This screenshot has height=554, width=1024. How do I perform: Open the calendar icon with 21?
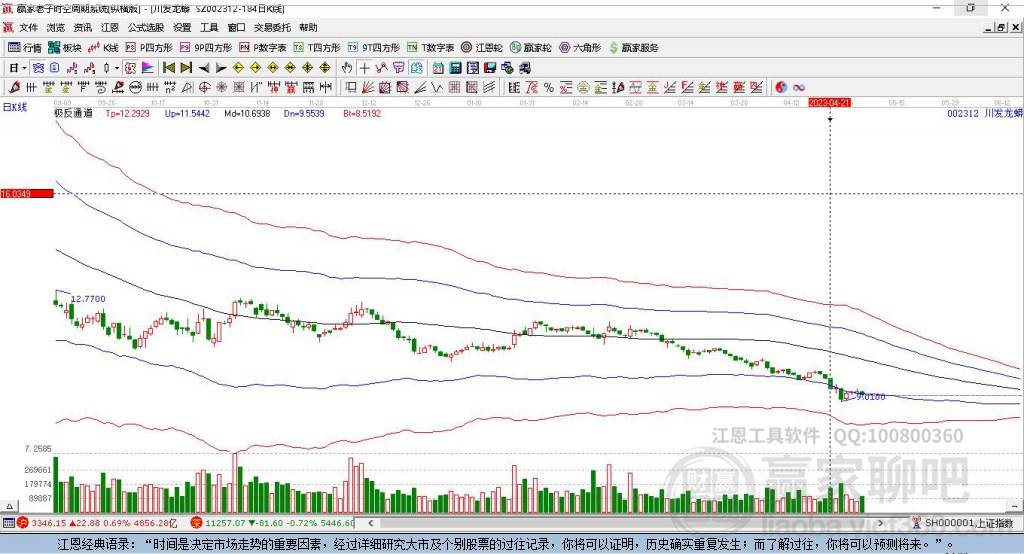point(438,68)
